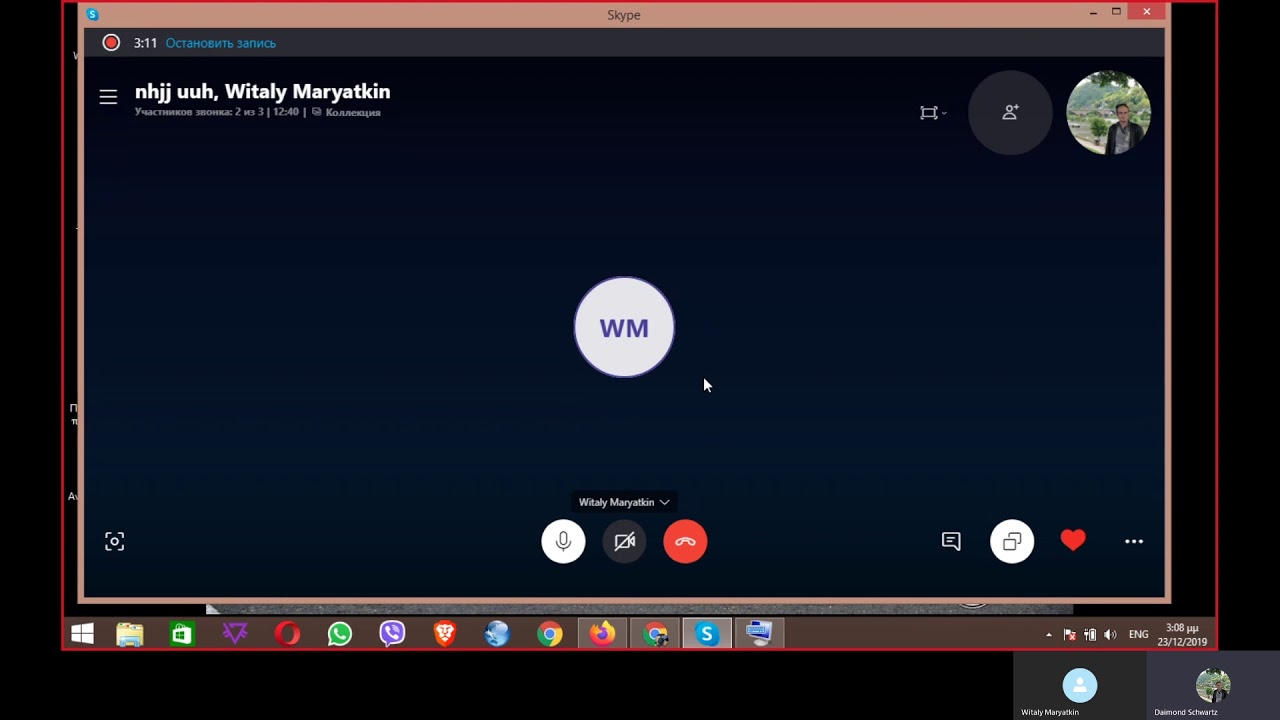1280x720 pixels.
Task: Switch to the Skype taskbar button
Action: tap(707, 634)
